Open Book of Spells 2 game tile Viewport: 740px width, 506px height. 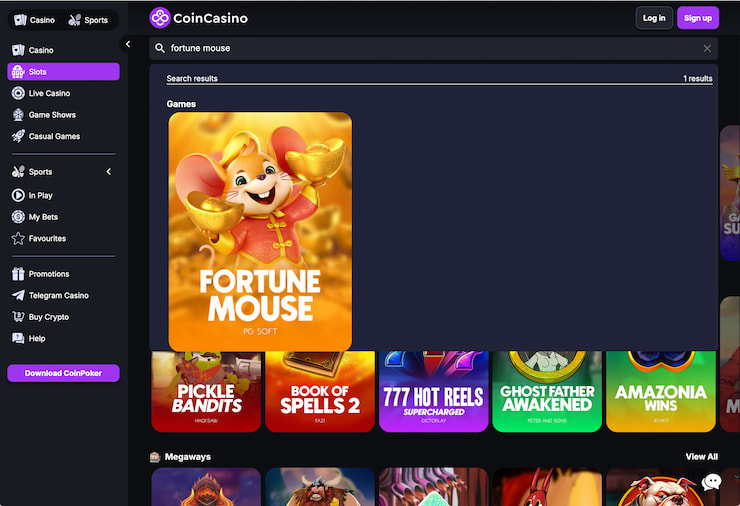click(320, 391)
